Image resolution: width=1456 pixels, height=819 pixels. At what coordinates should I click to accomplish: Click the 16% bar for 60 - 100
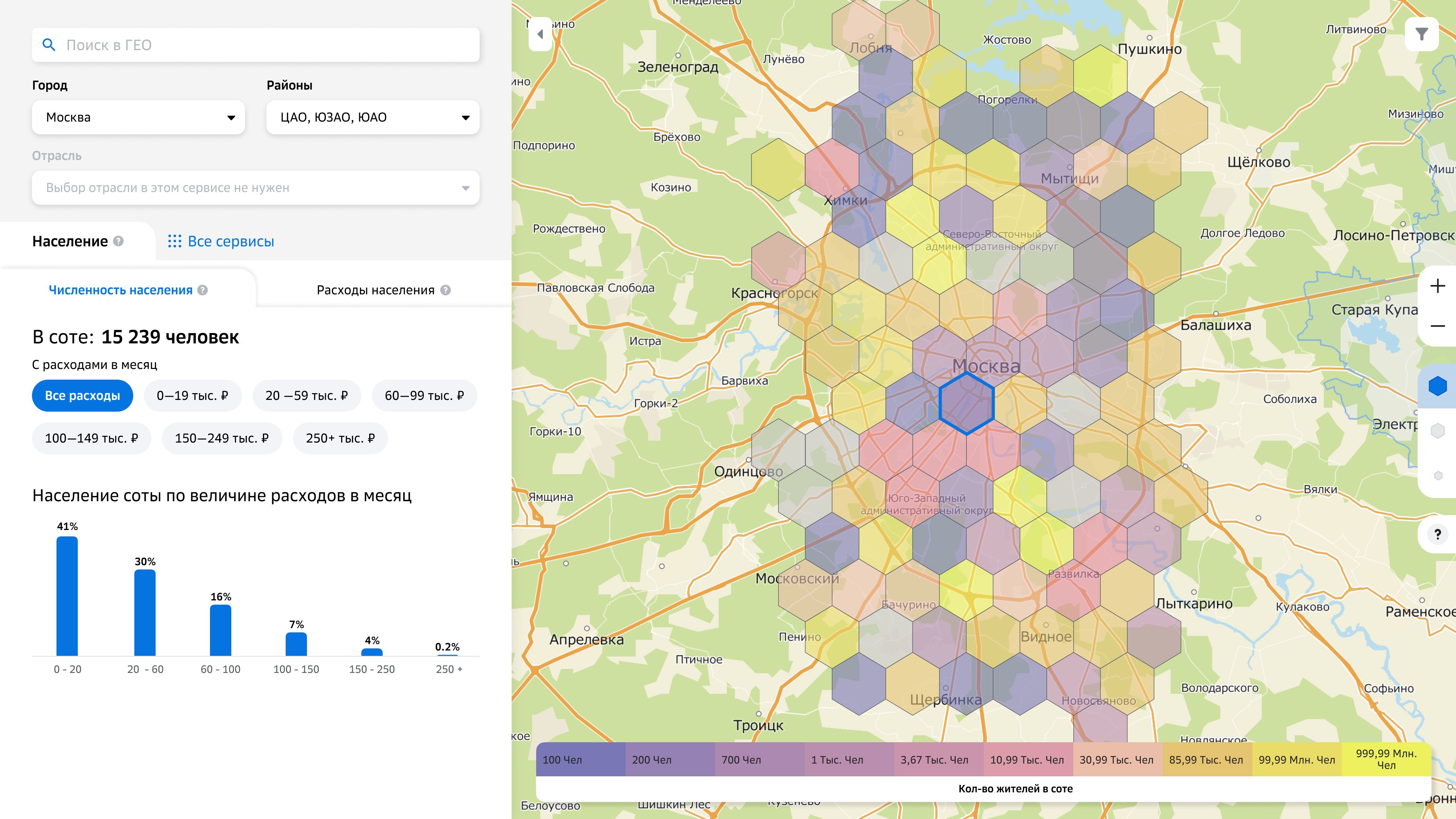(x=220, y=630)
